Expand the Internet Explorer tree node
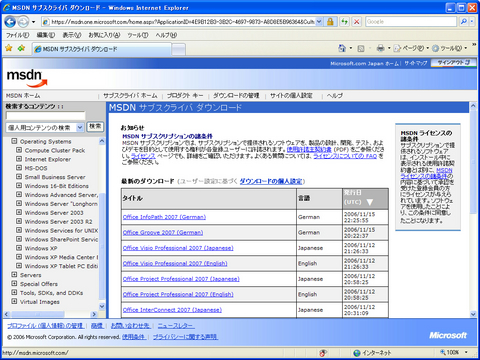 click(19, 159)
